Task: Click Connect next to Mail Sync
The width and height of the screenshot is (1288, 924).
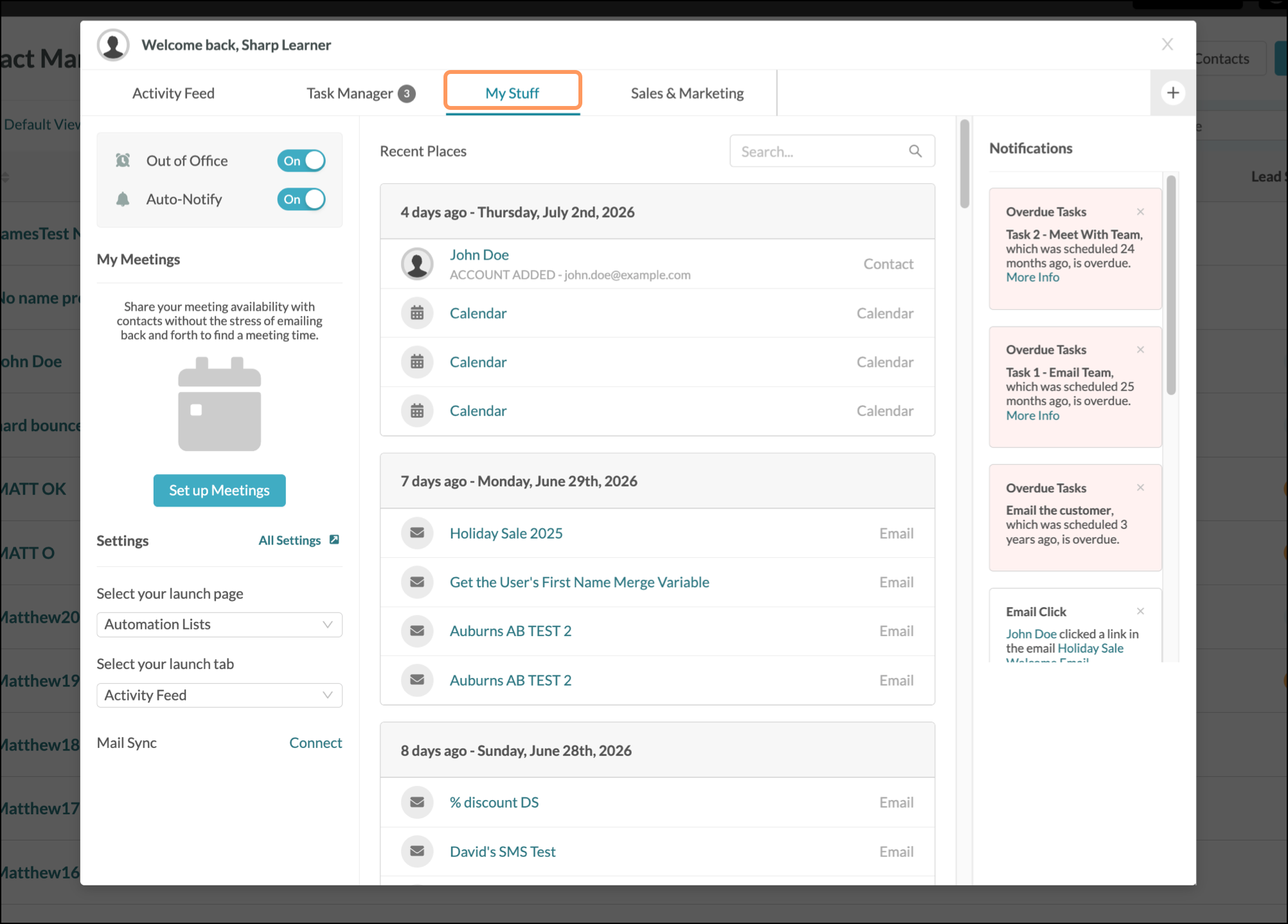Action: (x=316, y=743)
